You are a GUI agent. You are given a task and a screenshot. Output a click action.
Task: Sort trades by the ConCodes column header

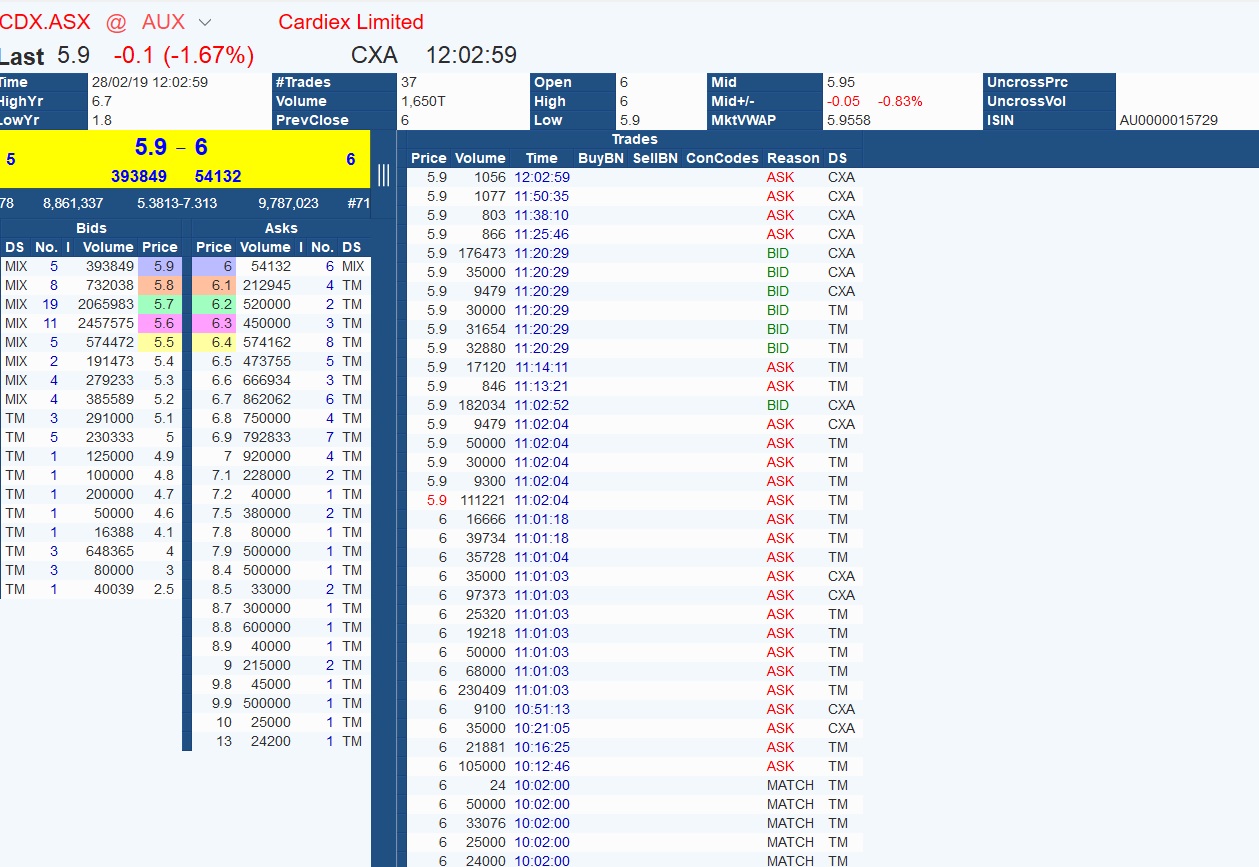pos(722,158)
